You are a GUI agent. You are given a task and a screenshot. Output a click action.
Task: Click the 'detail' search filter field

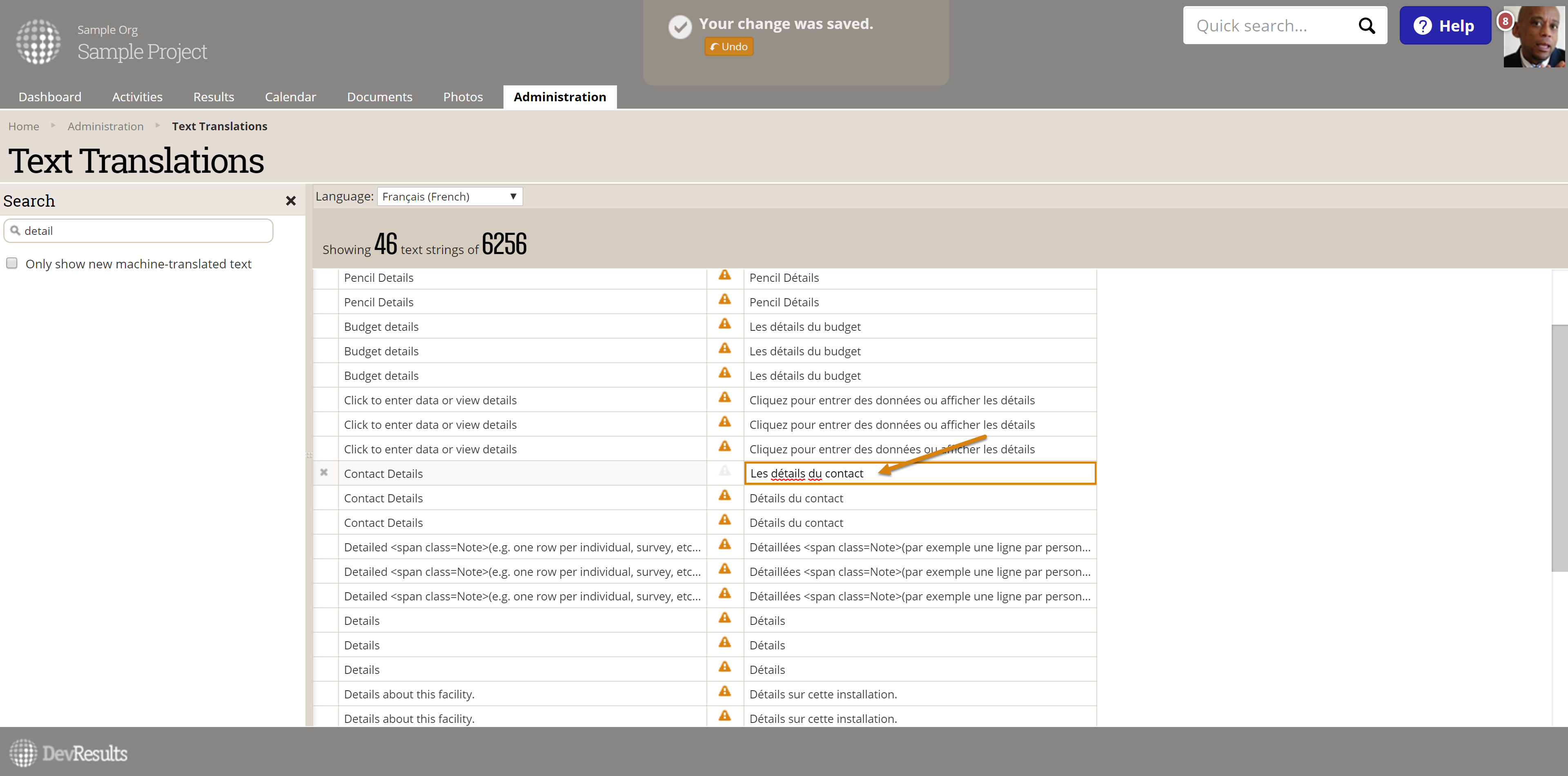click(139, 231)
